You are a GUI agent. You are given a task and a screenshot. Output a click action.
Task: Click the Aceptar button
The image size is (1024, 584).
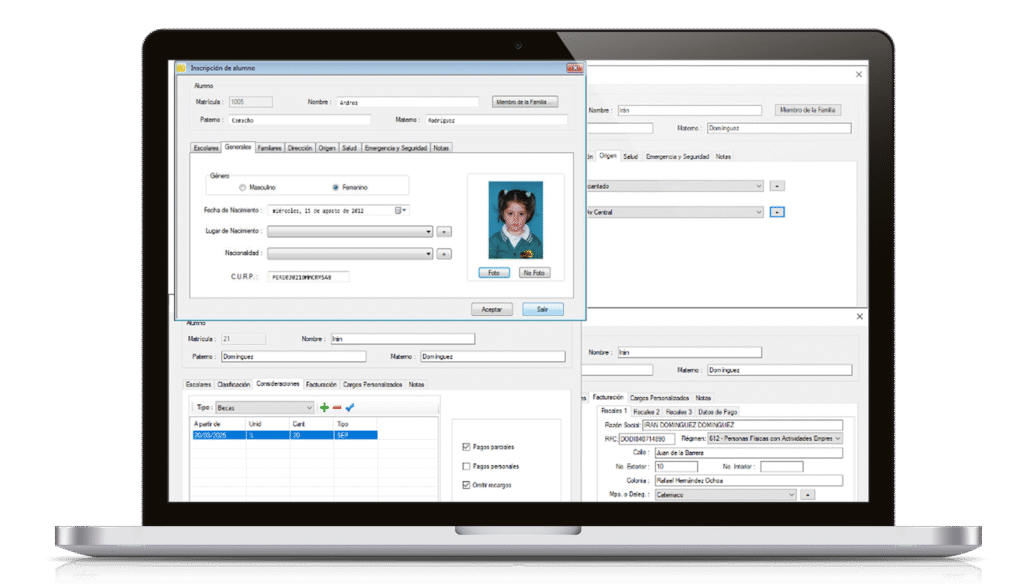point(492,309)
